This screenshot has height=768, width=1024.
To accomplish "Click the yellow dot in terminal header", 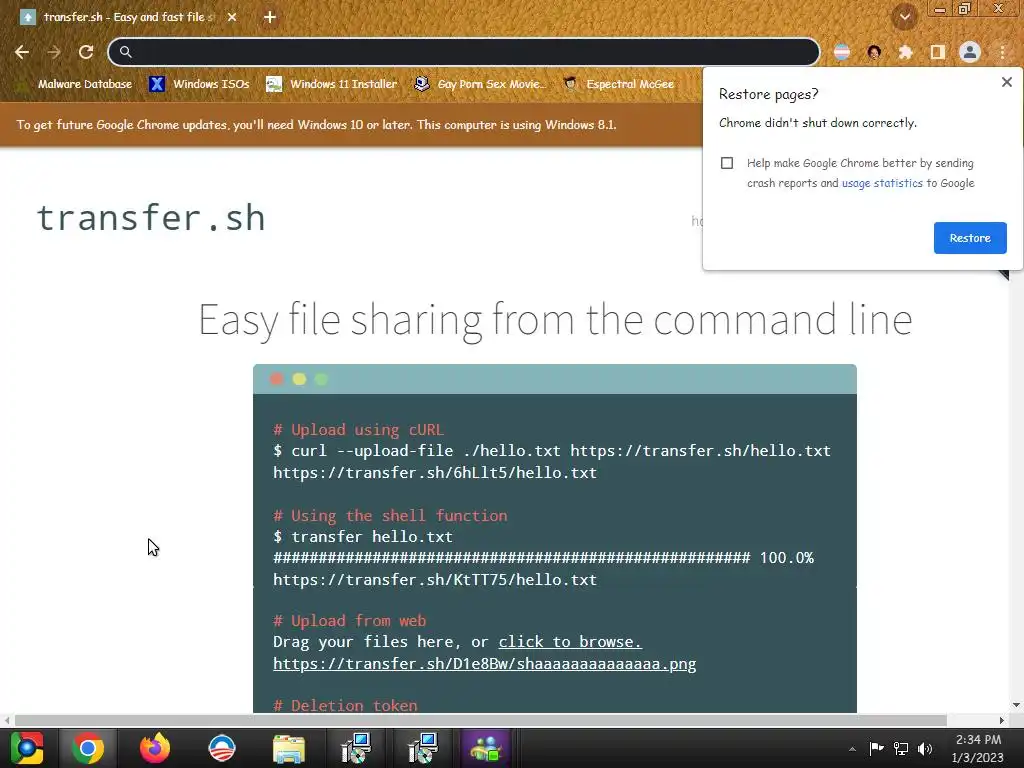I will pos(299,379).
